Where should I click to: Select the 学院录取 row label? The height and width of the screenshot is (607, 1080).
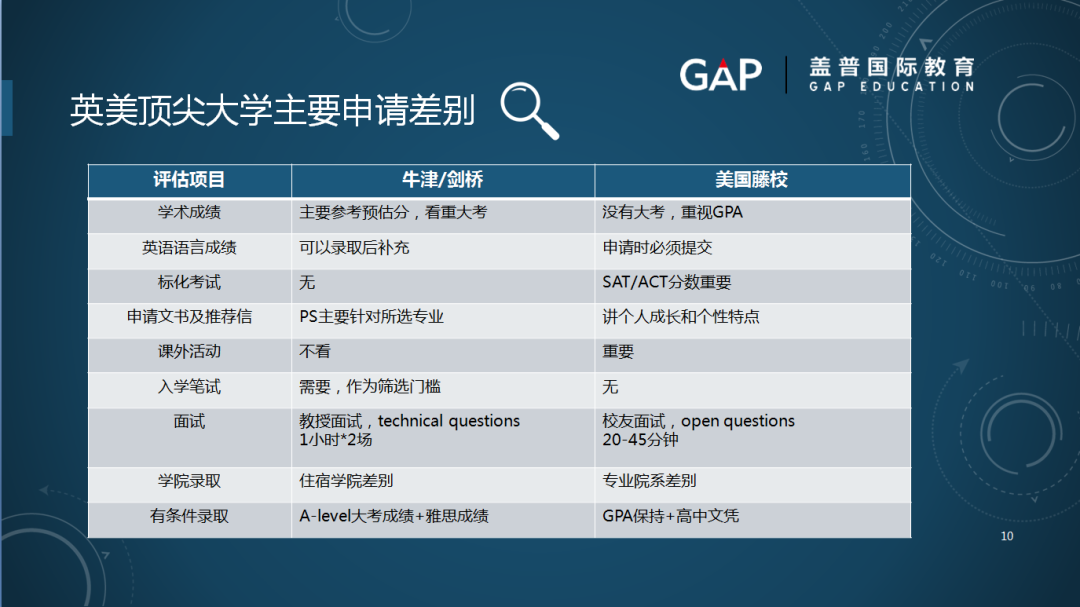click(x=189, y=482)
